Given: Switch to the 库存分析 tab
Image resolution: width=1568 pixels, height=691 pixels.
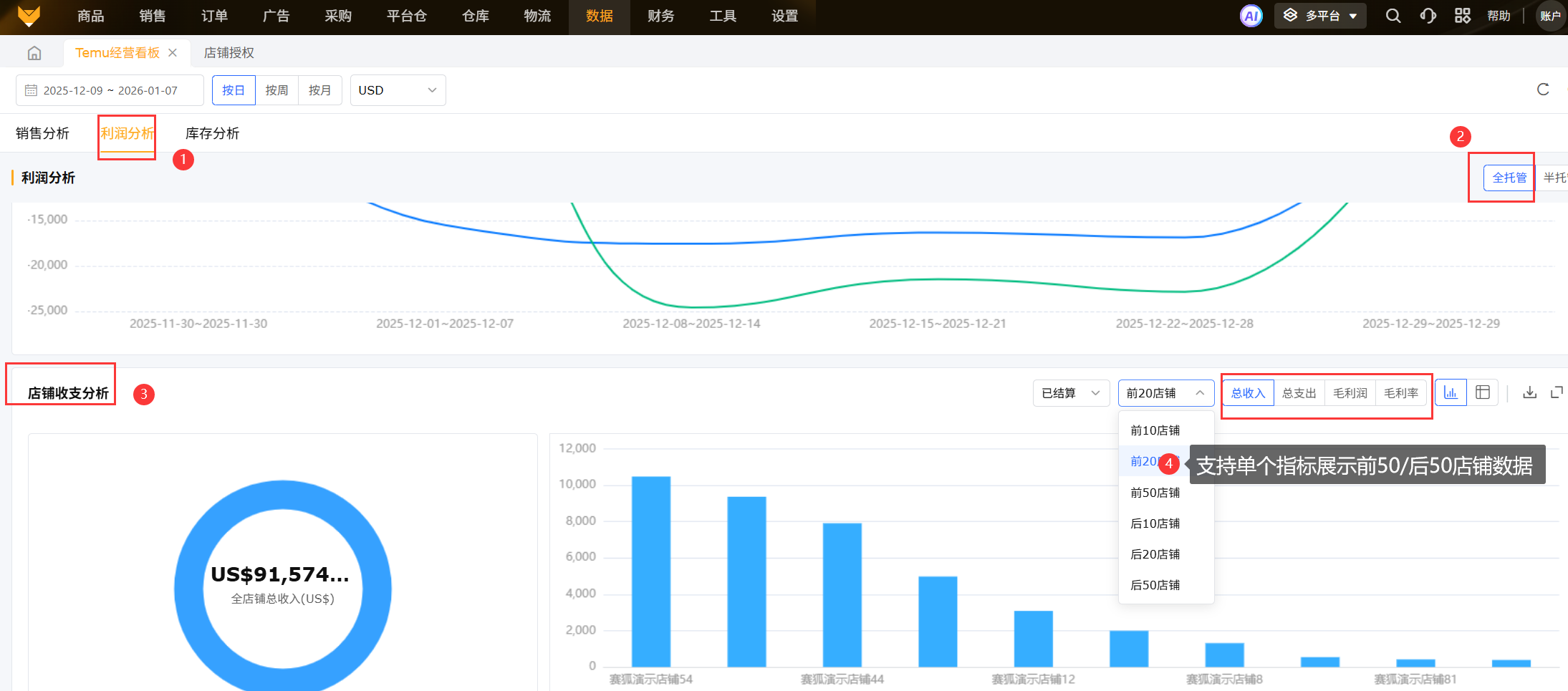Looking at the screenshot, I should click(x=212, y=133).
